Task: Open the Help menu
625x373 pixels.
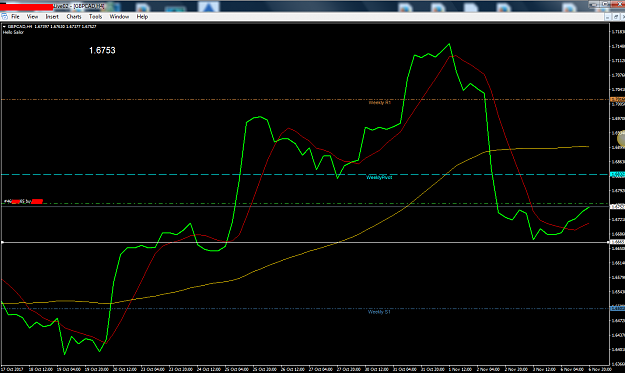Action: click(x=142, y=17)
